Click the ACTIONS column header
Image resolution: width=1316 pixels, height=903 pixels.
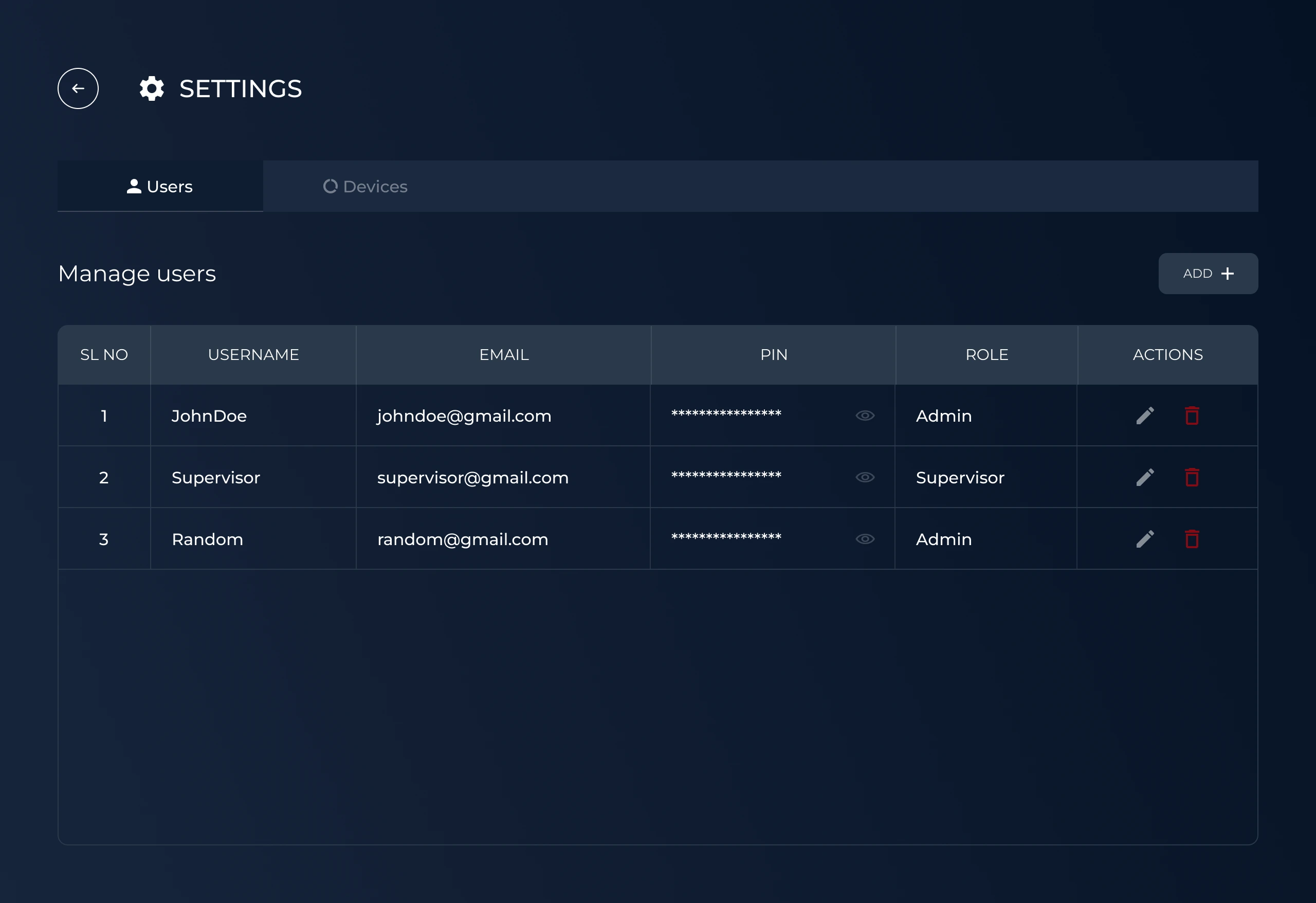1167,355
